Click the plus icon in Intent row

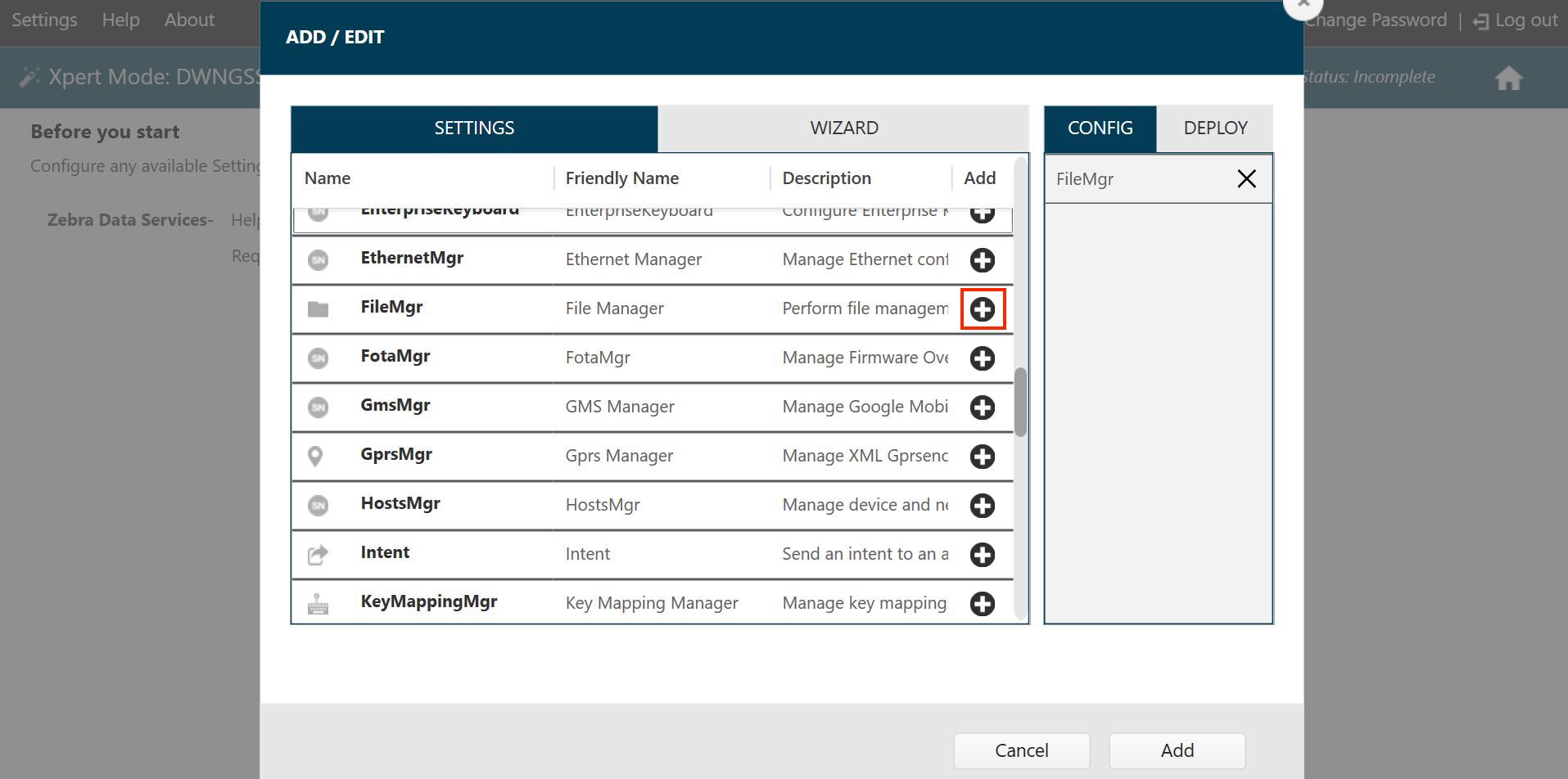(x=982, y=555)
